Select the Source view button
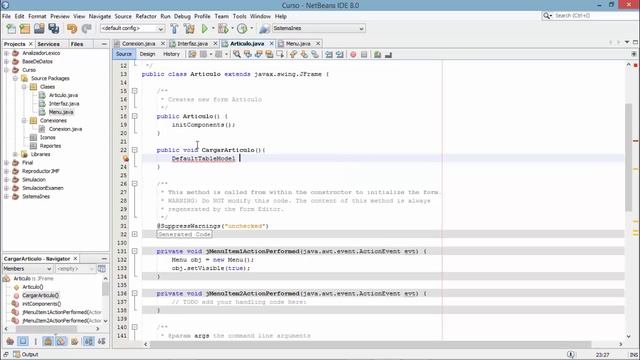 pos(124,54)
